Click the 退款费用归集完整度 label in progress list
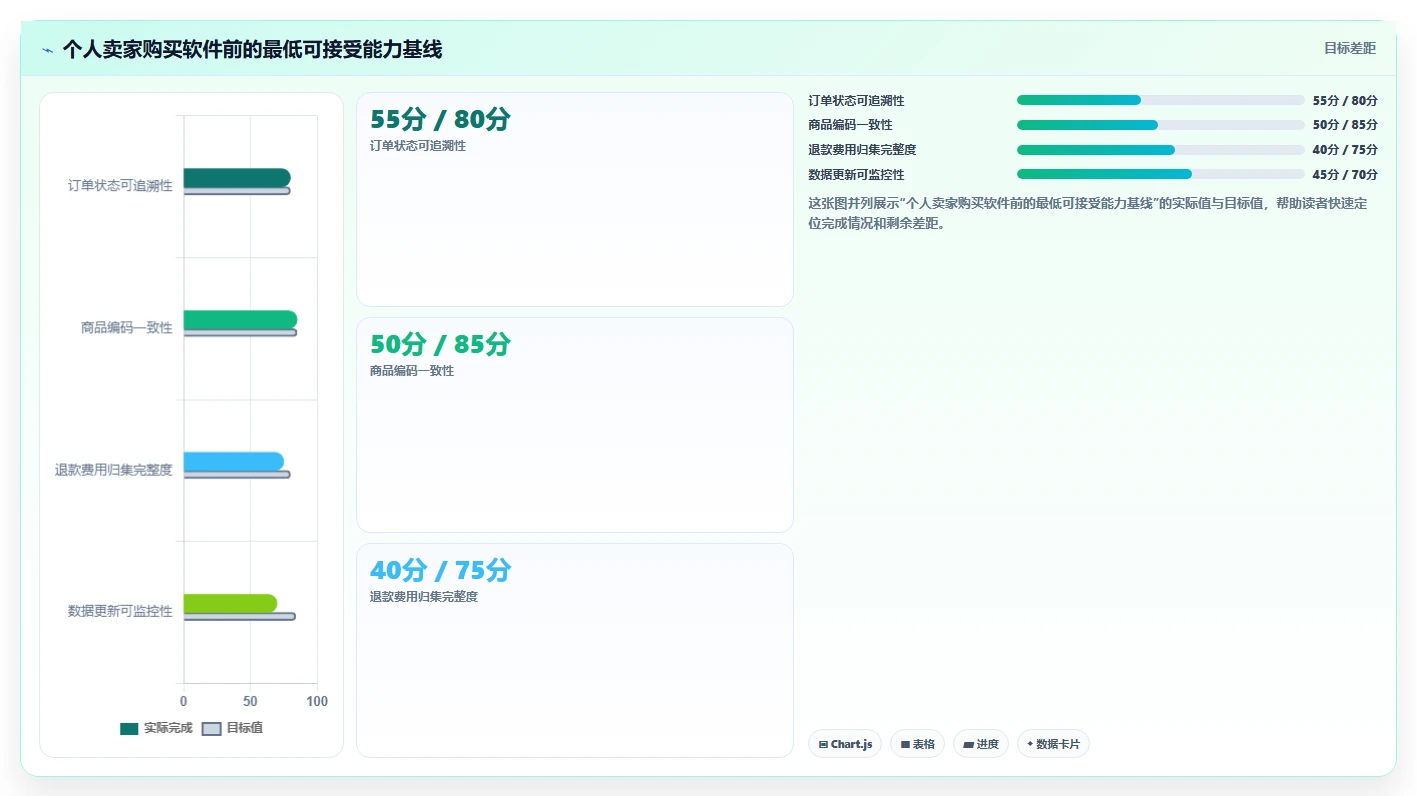1417x796 pixels. point(862,150)
